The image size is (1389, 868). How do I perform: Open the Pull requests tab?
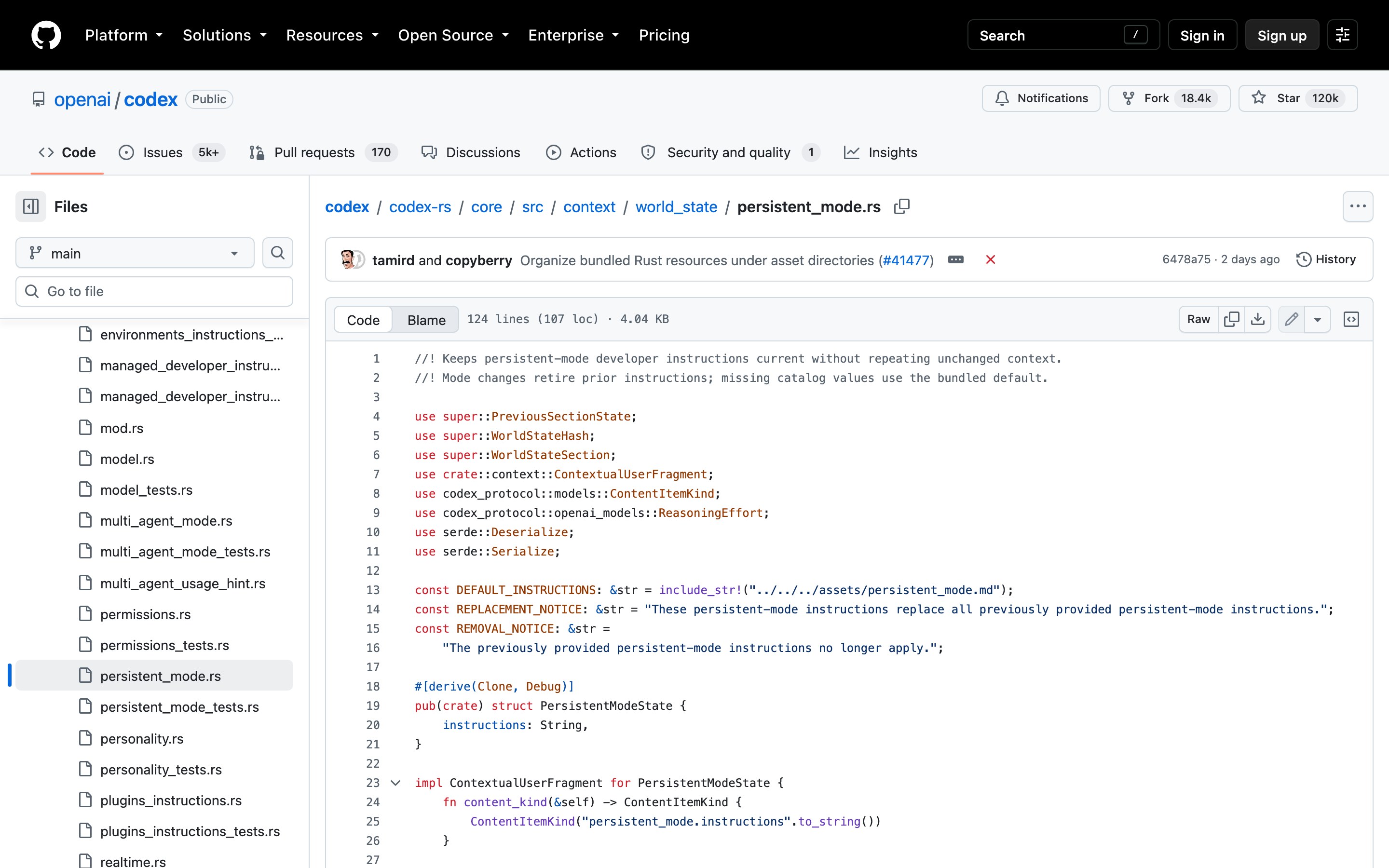pyautogui.click(x=323, y=153)
